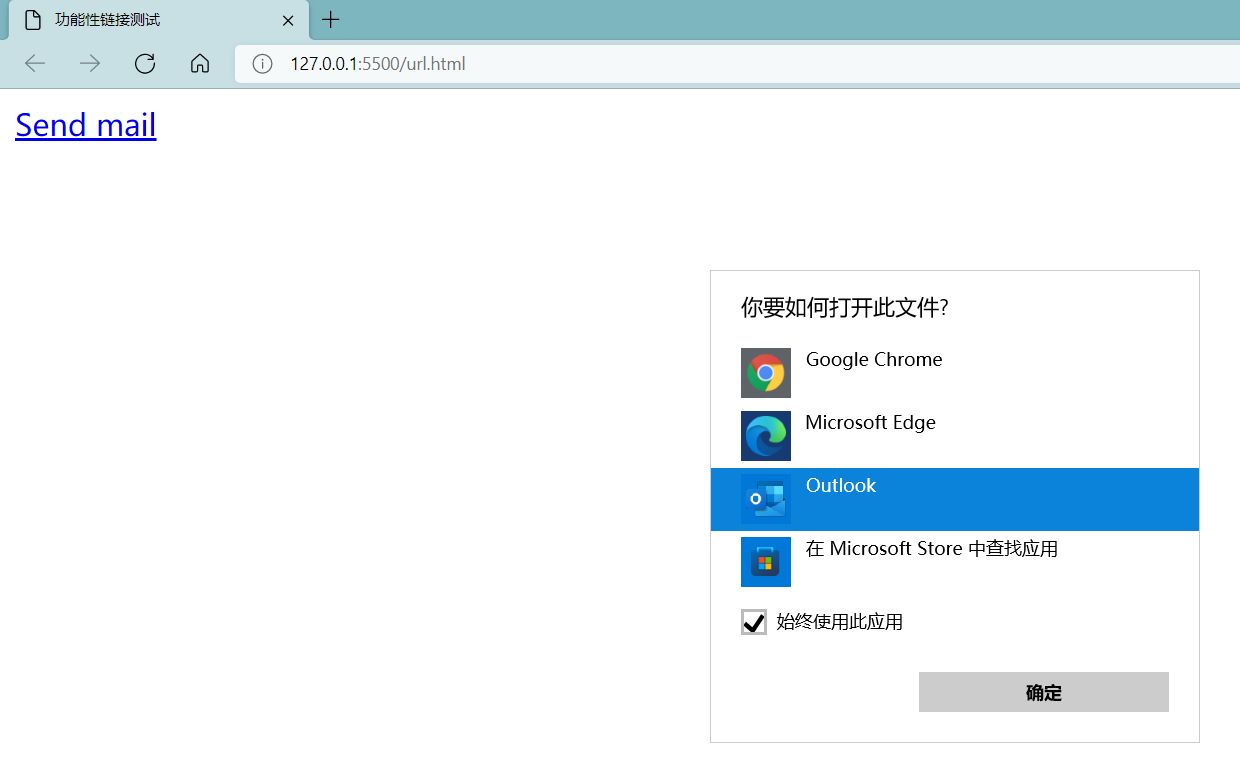Click the browser back arrow
This screenshot has height=768, width=1240.
[35, 64]
